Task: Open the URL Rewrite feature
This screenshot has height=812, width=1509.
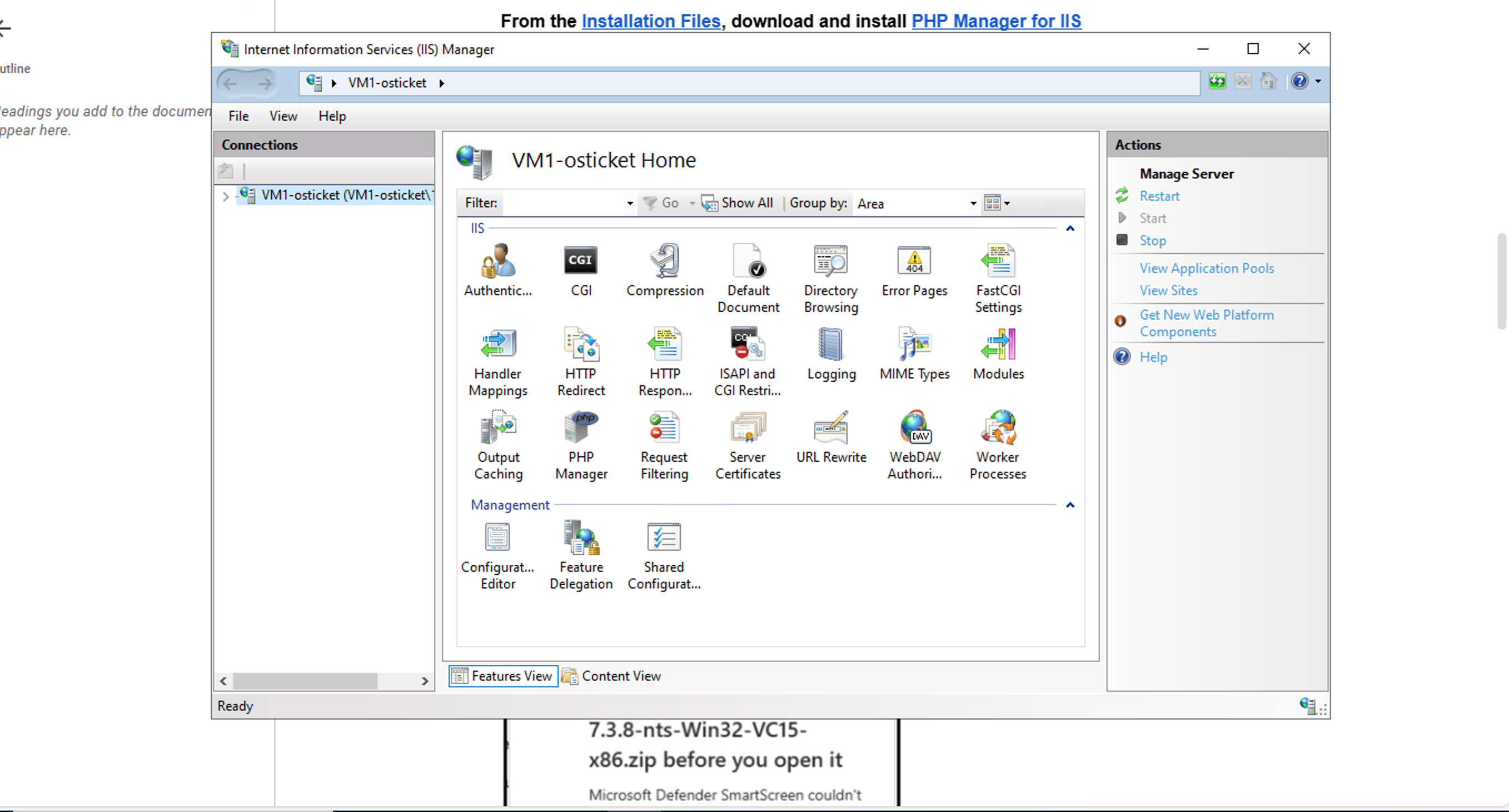Action: tap(831, 429)
